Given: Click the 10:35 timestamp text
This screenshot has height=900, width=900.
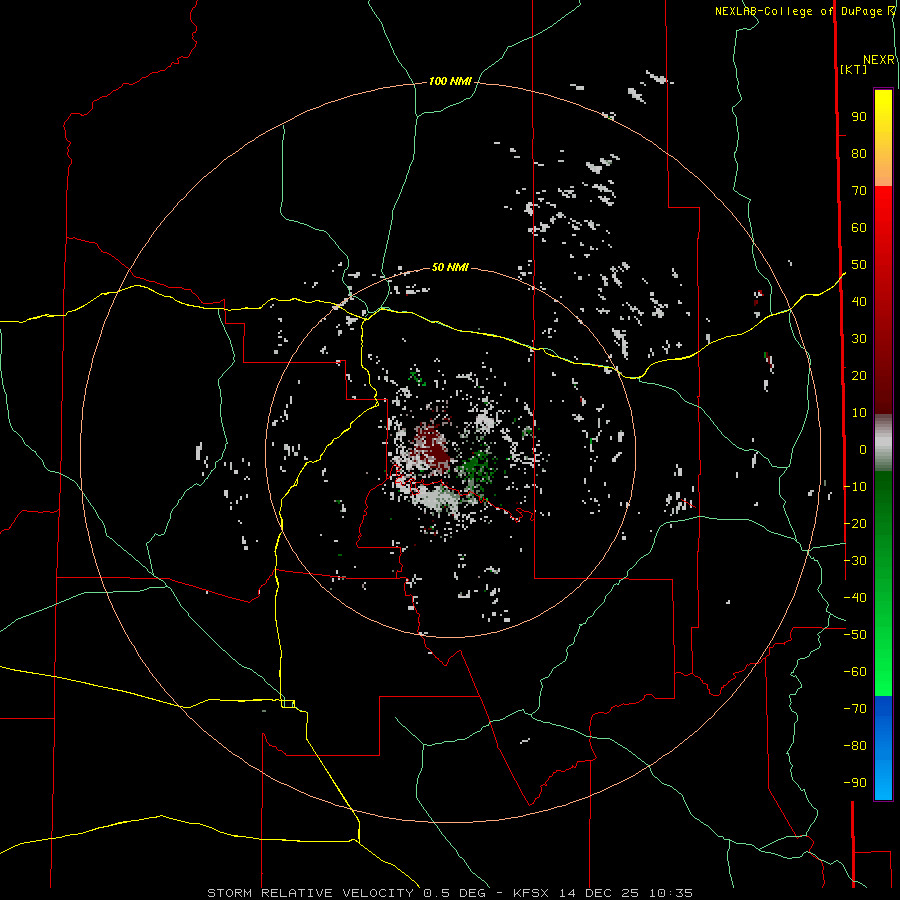Looking at the screenshot, I should click(670, 893).
